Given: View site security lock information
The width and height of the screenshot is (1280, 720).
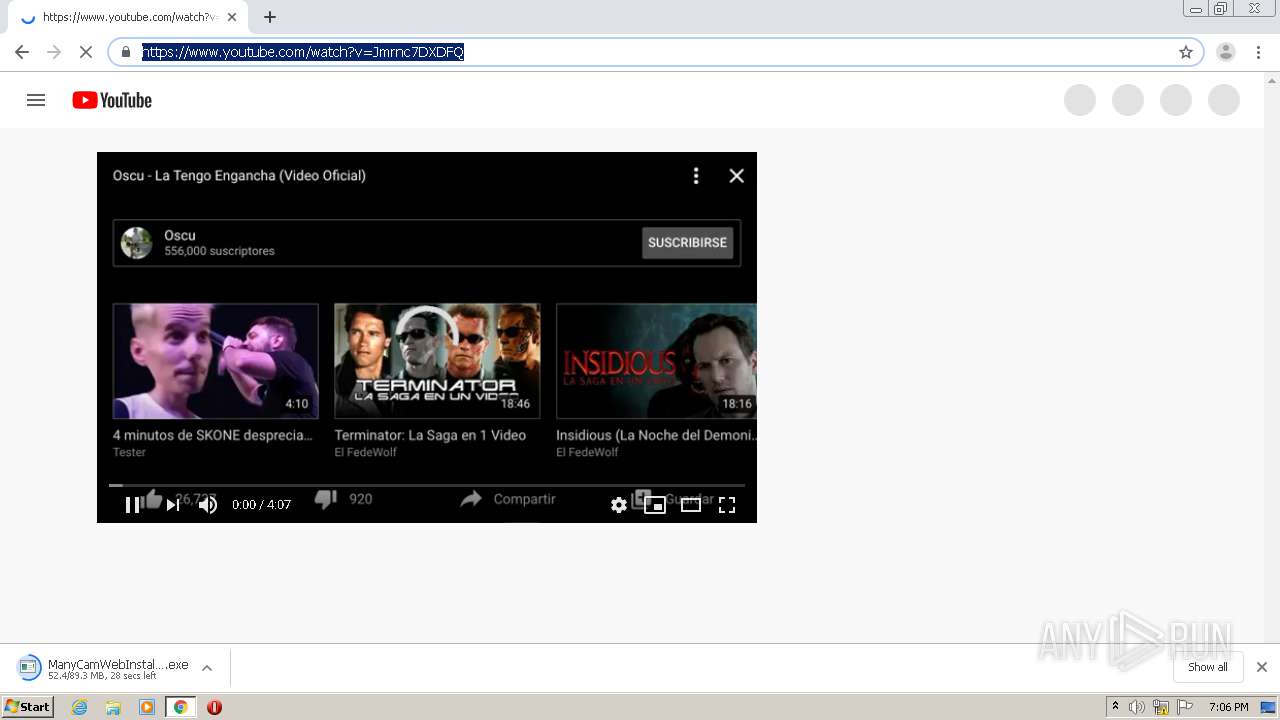Looking at the screenshot, I should [x=126, y=52].
